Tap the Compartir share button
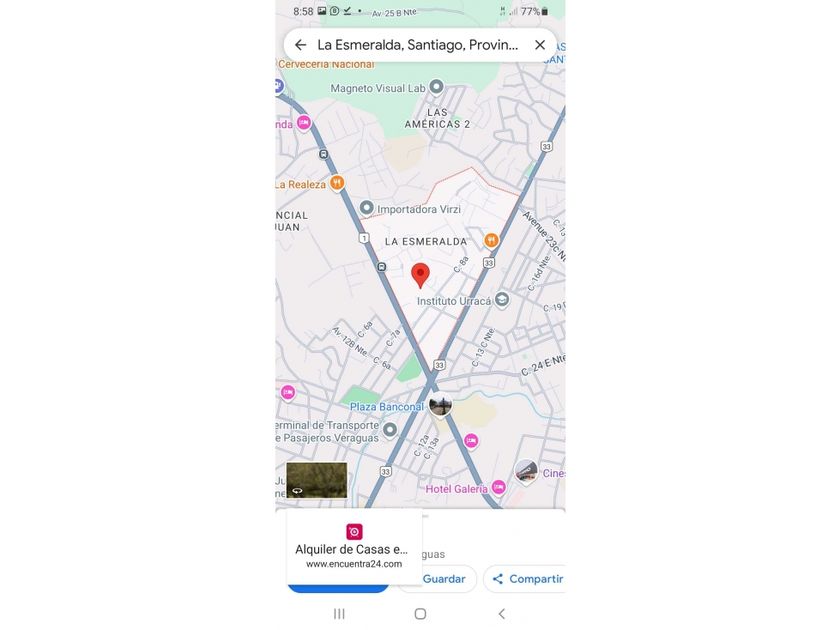 (x=525, y=579)
